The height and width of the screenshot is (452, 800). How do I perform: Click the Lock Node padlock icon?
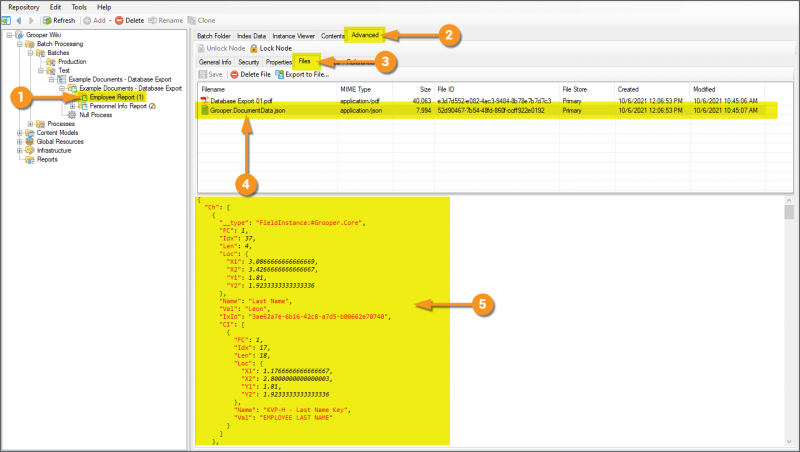point(253,48)
